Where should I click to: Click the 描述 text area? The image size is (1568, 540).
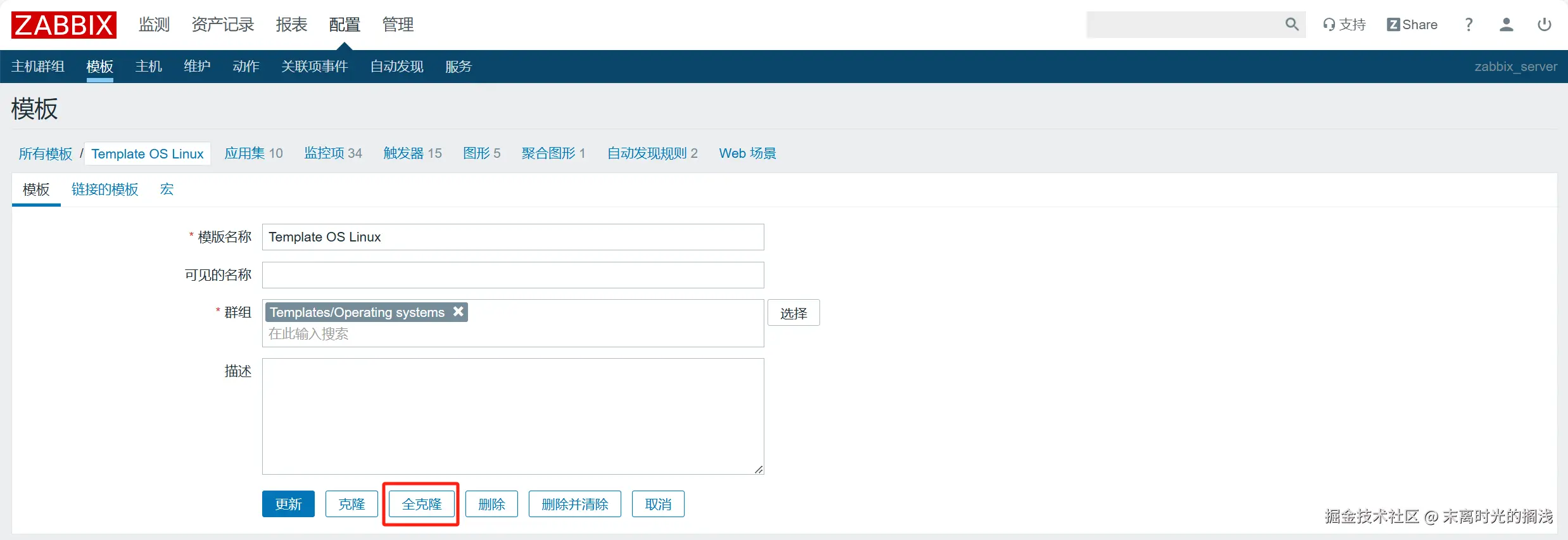click(513, 416)
